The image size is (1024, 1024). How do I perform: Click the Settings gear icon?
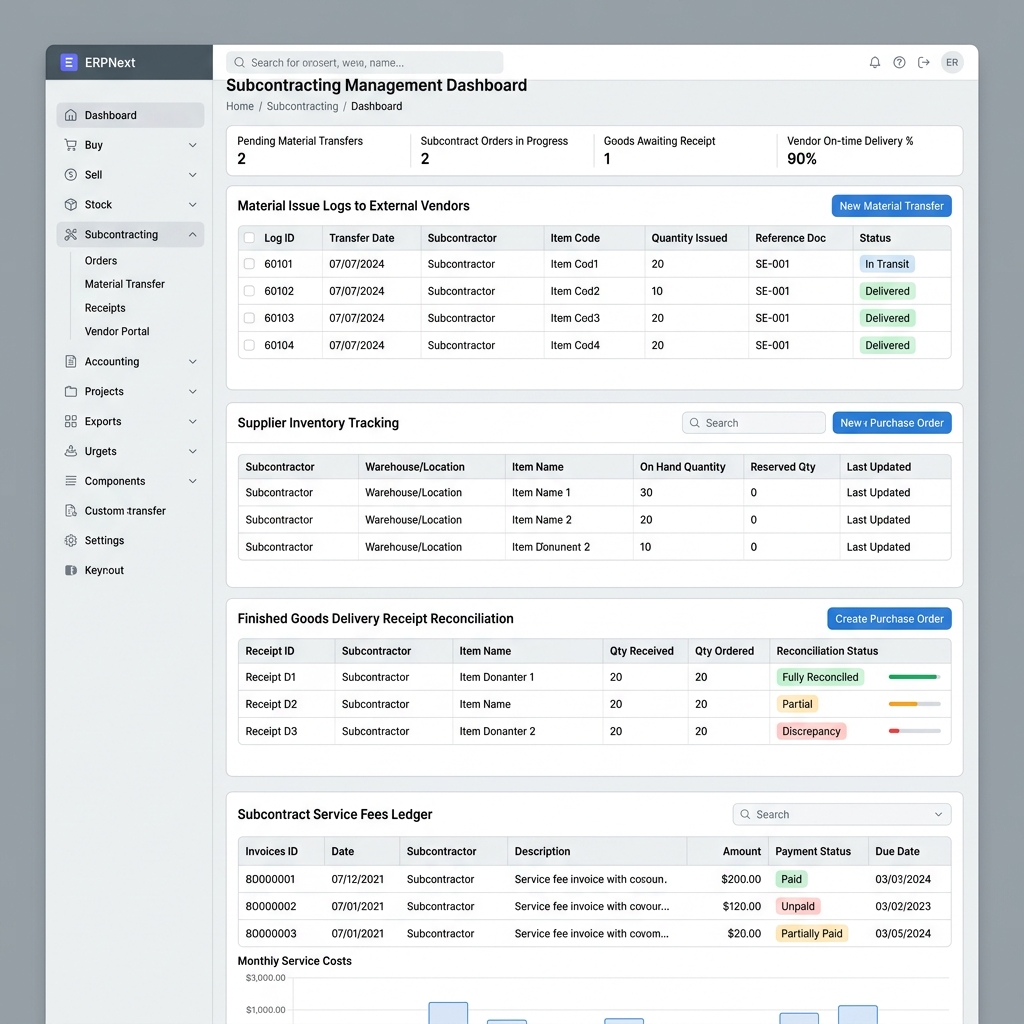point(71,540)
